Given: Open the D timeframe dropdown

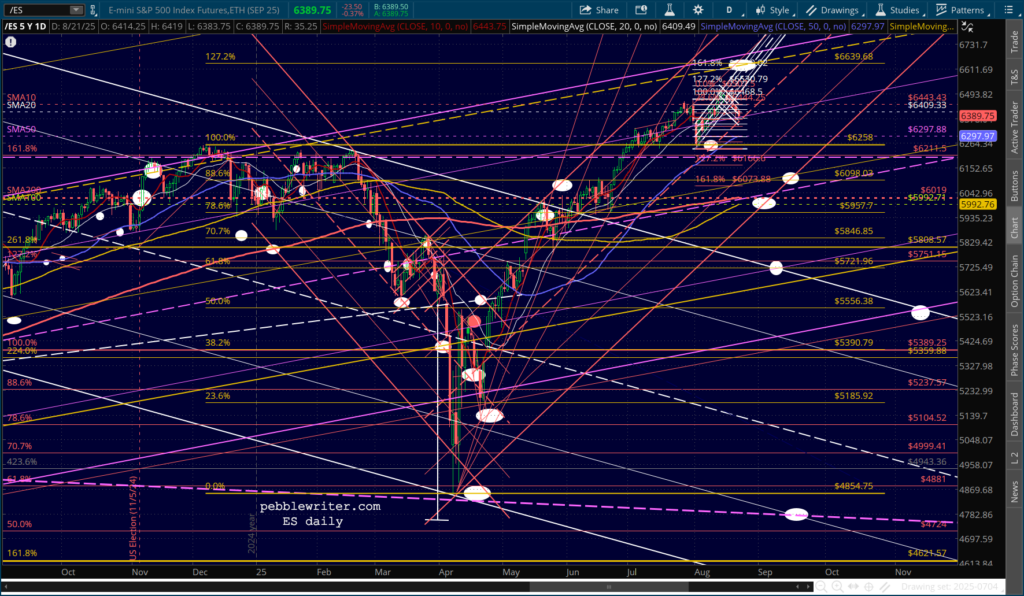Looking at the screenshot, I should (731, 10).
